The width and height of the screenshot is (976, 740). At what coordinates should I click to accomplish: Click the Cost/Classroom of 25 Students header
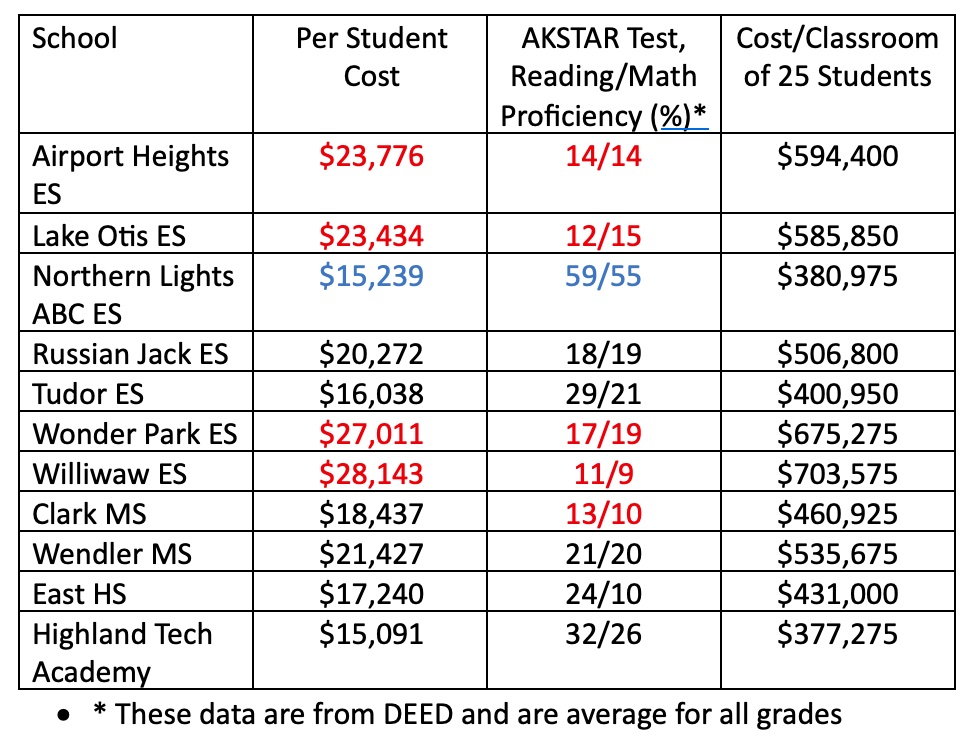[837, 57]
